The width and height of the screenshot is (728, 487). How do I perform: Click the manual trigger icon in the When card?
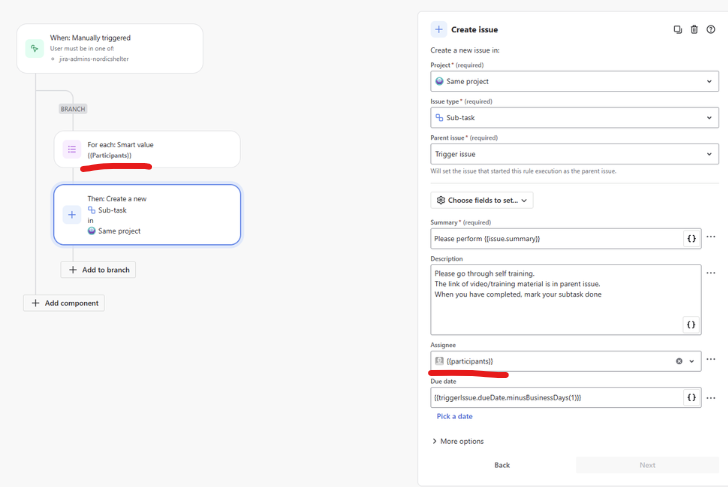(34, 48)
